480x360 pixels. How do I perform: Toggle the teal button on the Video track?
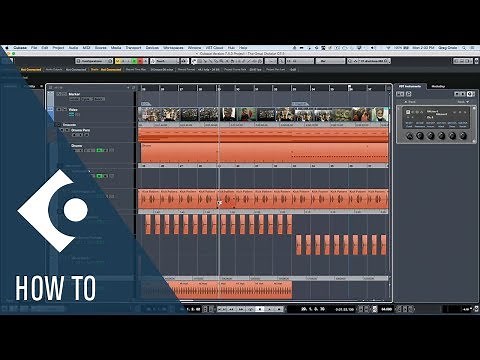71,114
